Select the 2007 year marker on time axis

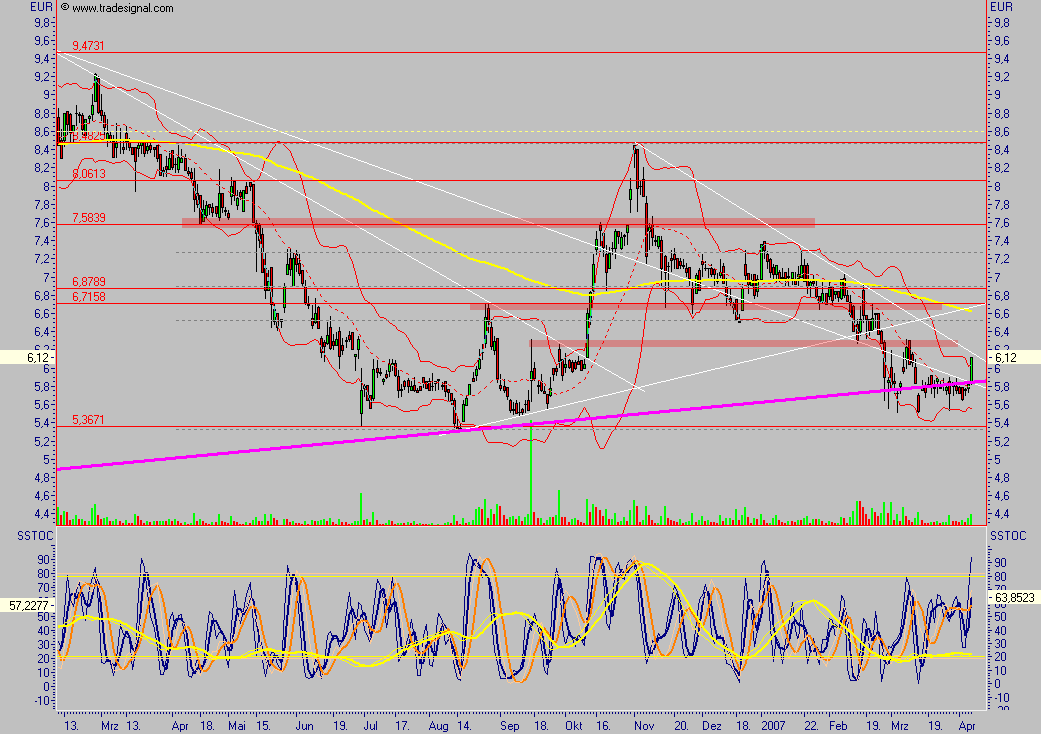click(774, 726)
